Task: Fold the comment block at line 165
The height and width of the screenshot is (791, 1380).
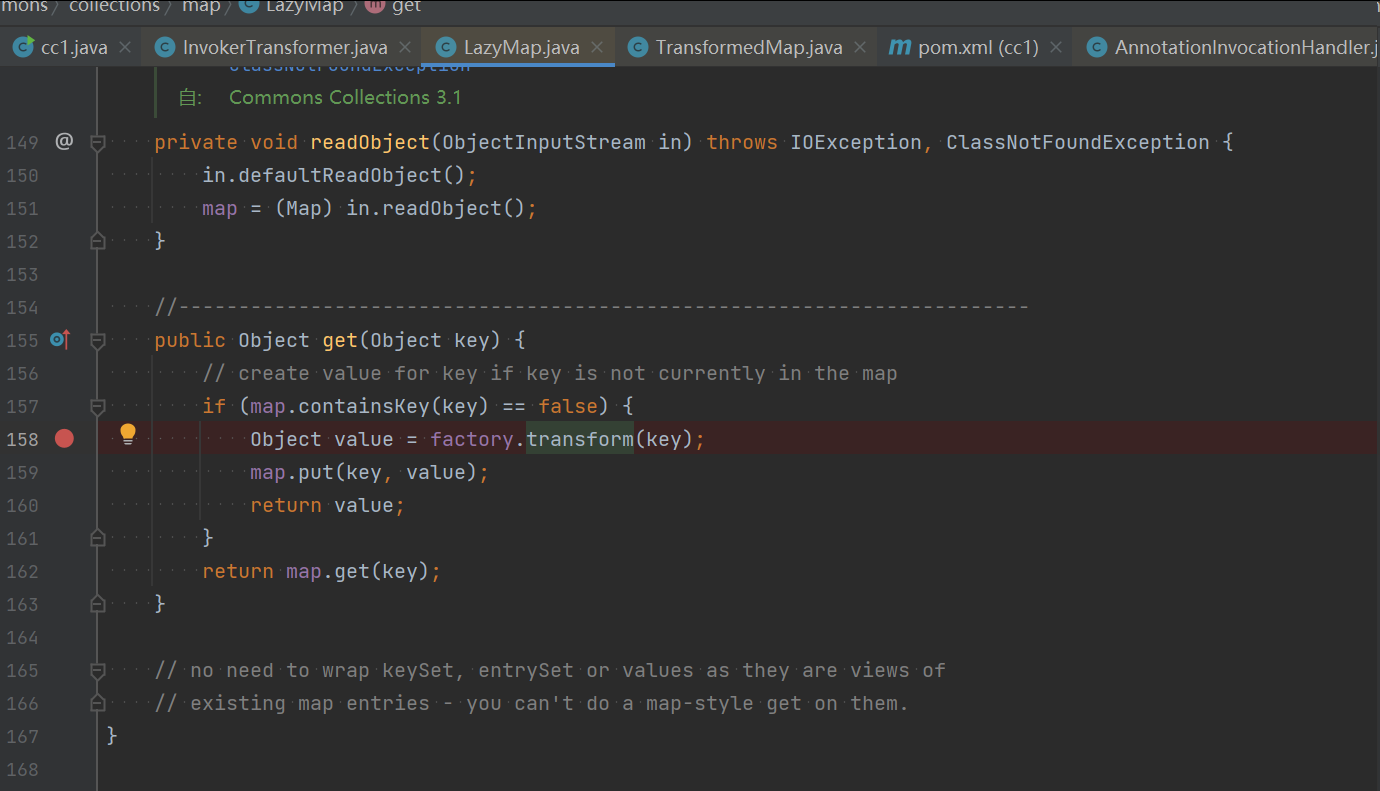Action: [97, 671]
